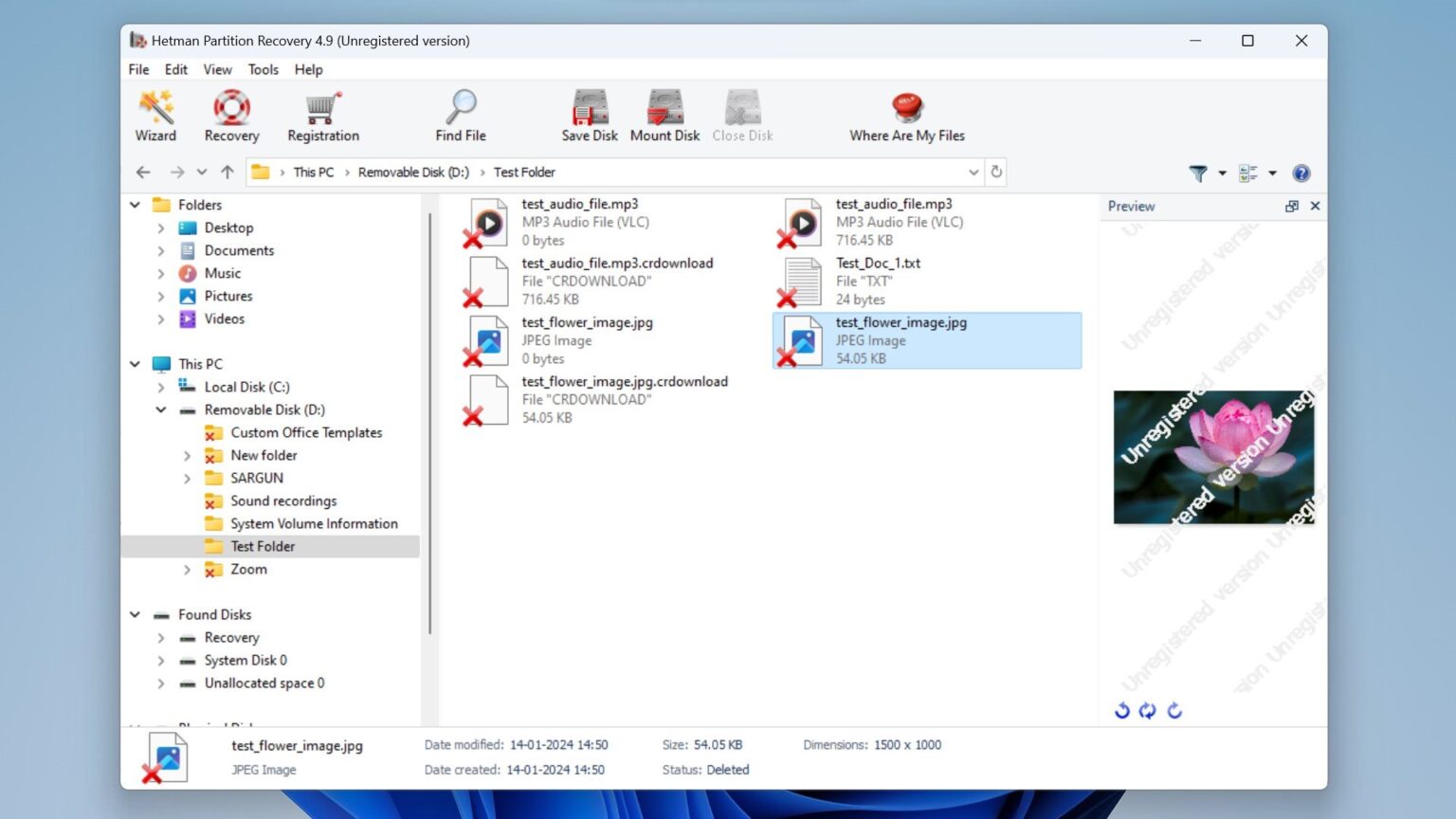Image resolution: width=1456 pixels, height=819 pixels.
Task: Rotate the preview image counterclockwise
Action: pyautogui.click(x=1123, y=710)
